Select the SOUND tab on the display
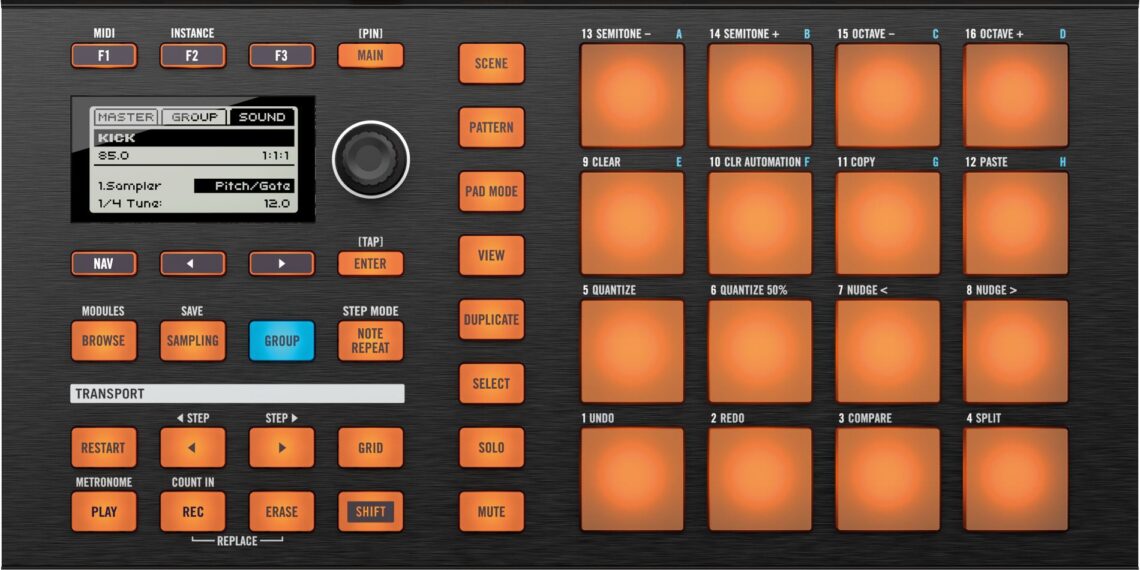This screenshot has width=1140, height=570. tap(262, 117)
